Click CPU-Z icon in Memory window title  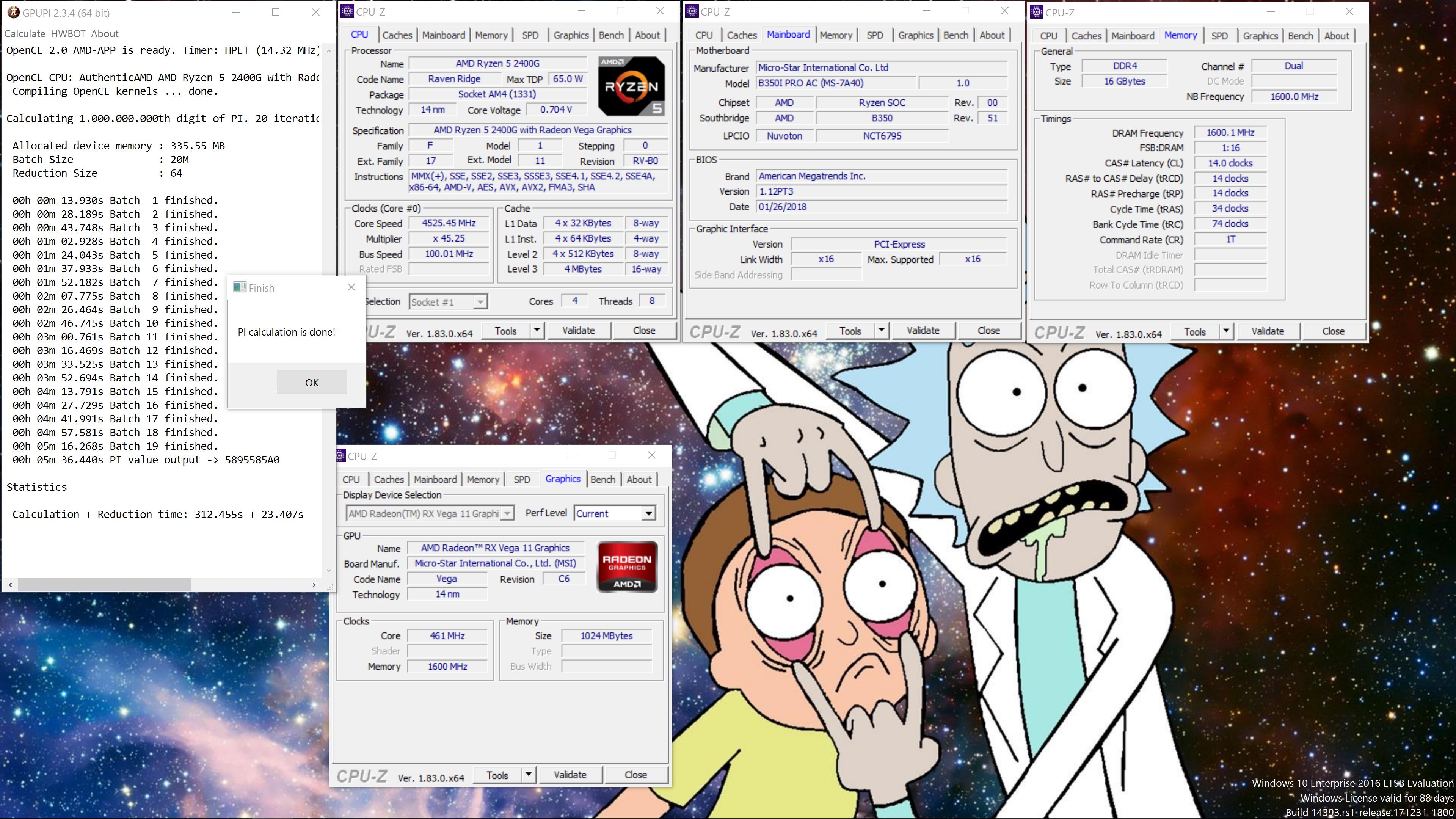click(1036, 12)
